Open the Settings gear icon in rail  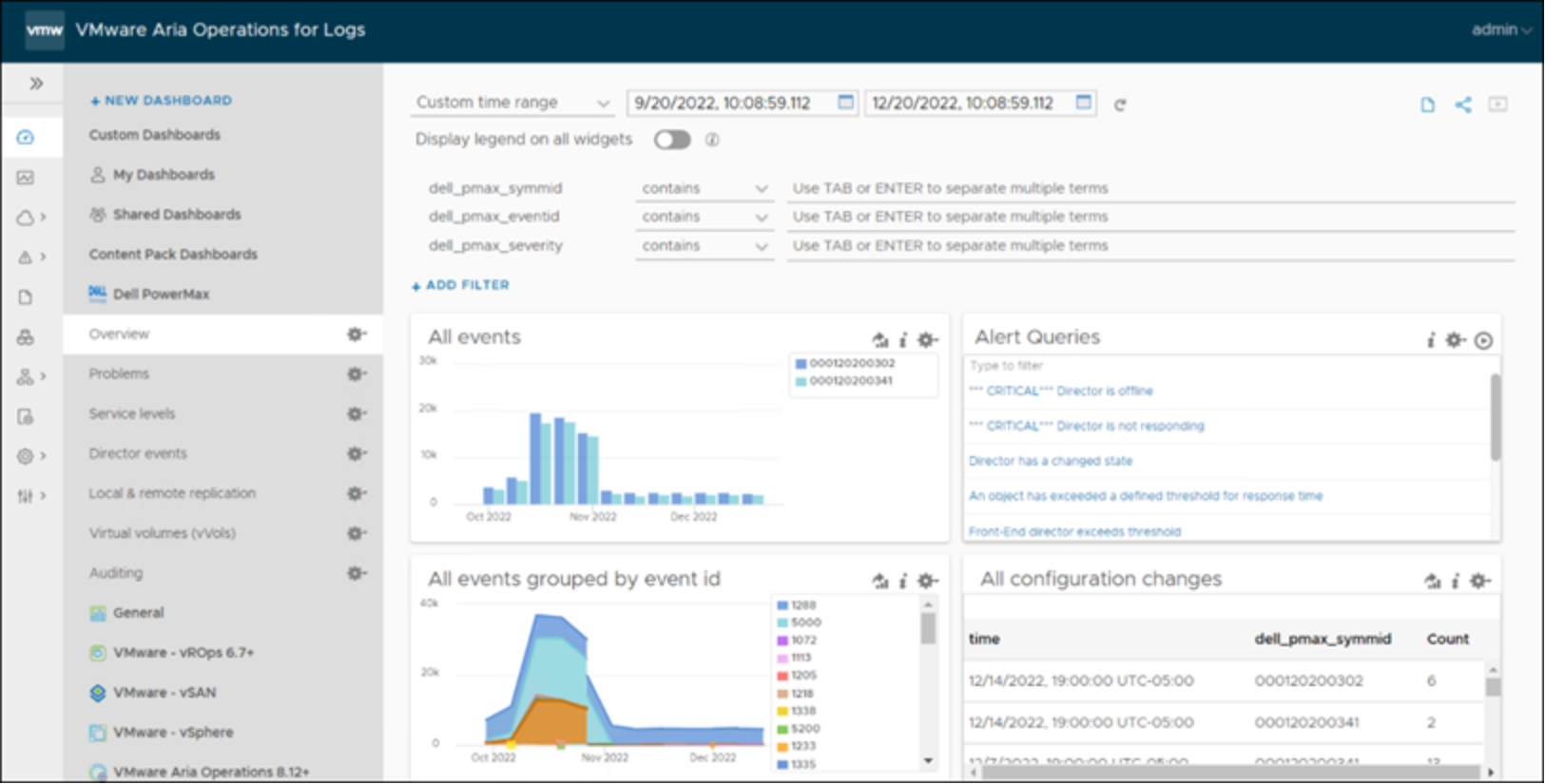[26, 456]
